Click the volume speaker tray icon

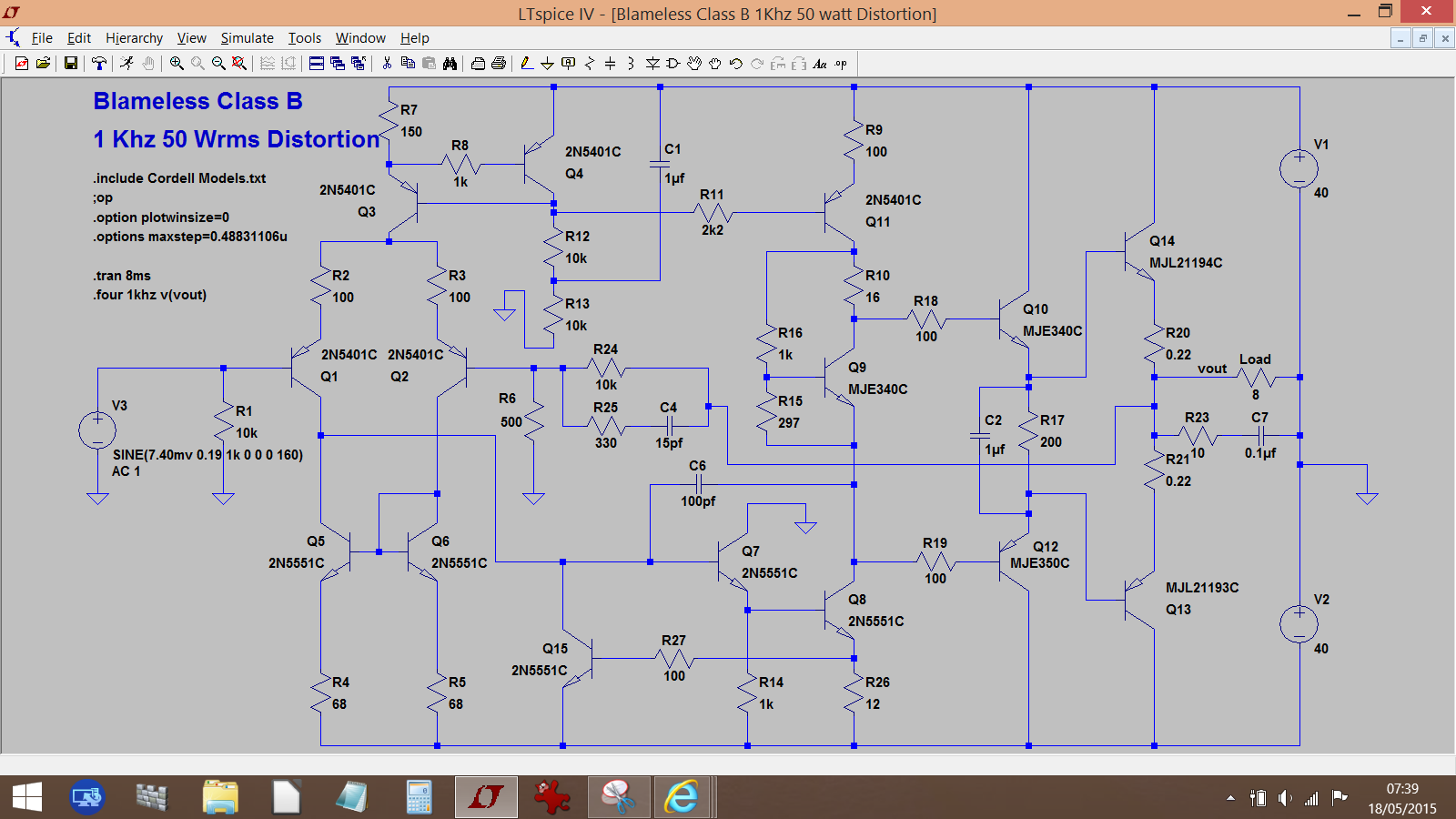click(x=1285, y=798)
